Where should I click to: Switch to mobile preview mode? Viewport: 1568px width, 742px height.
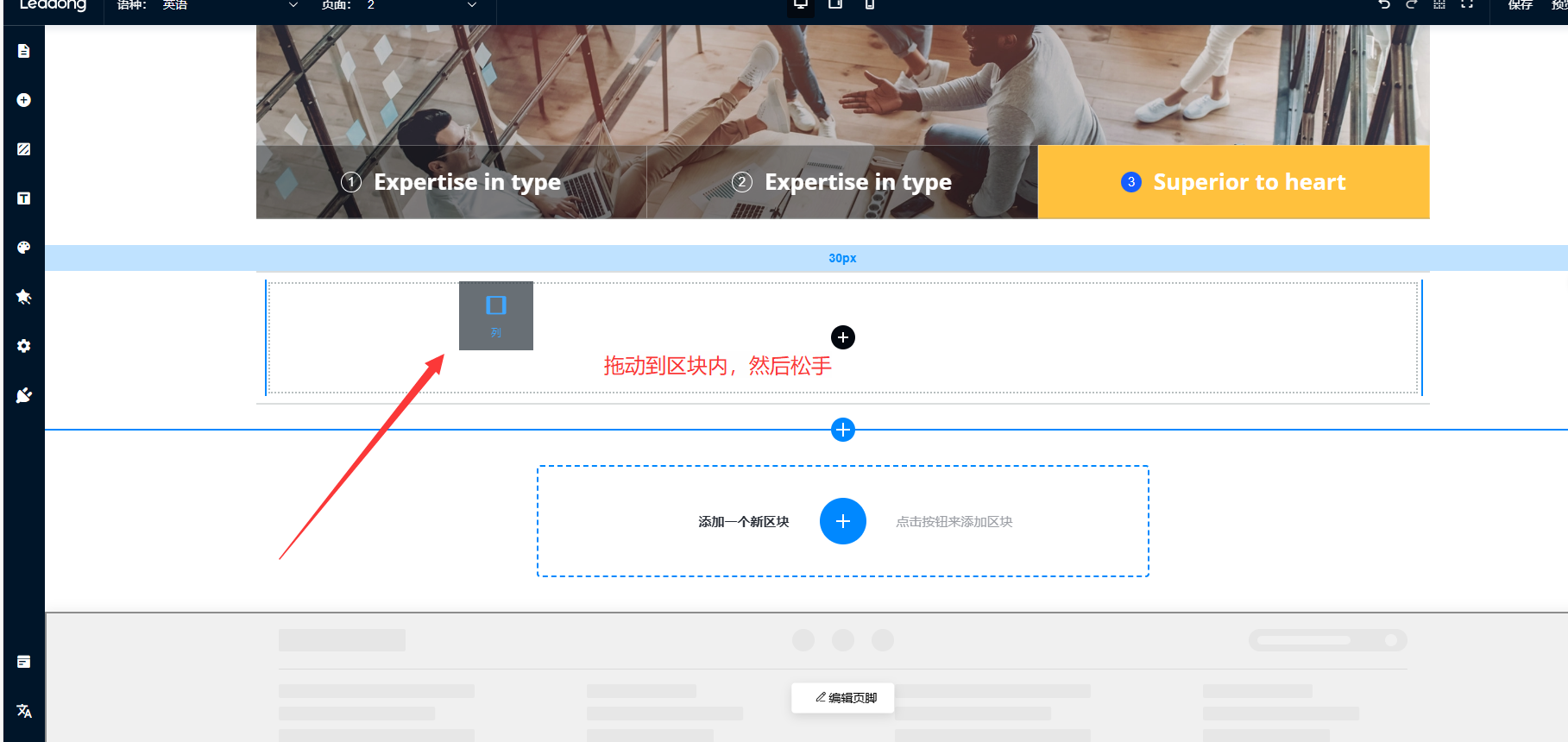click(x=870, y=4)
